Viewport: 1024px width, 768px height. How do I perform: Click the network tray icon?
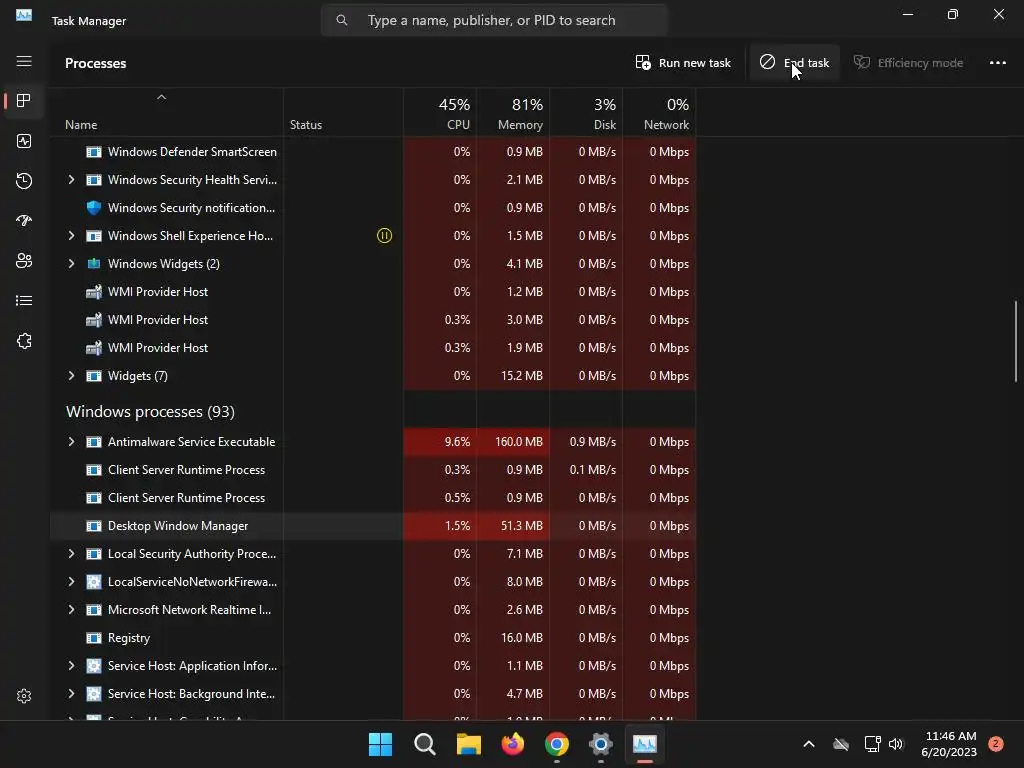(872, 744)
